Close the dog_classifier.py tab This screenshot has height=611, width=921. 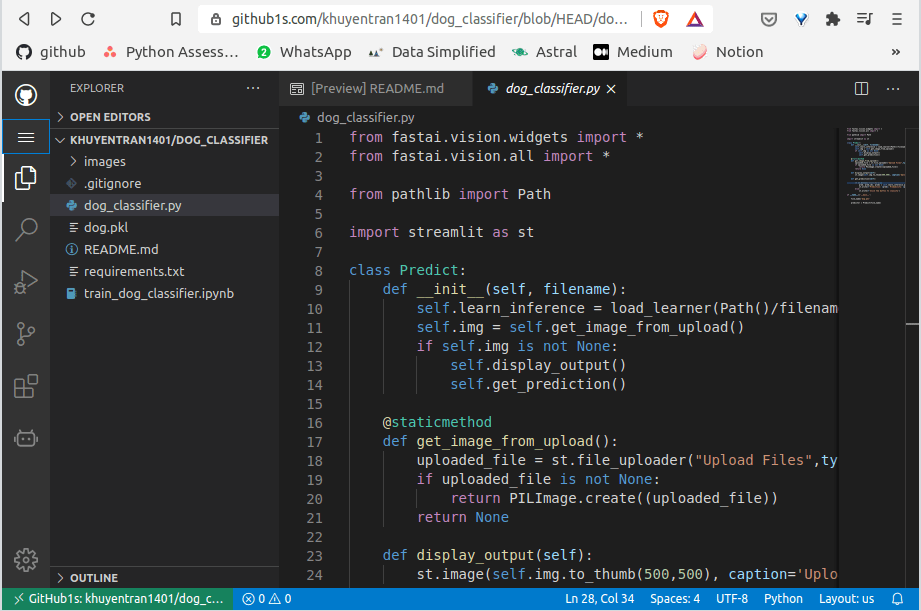pyautogui.click(x=611, y=89)
